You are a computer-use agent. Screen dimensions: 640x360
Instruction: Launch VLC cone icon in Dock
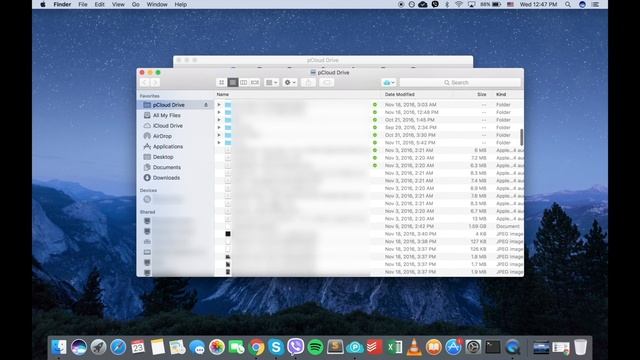click(414, 347)
